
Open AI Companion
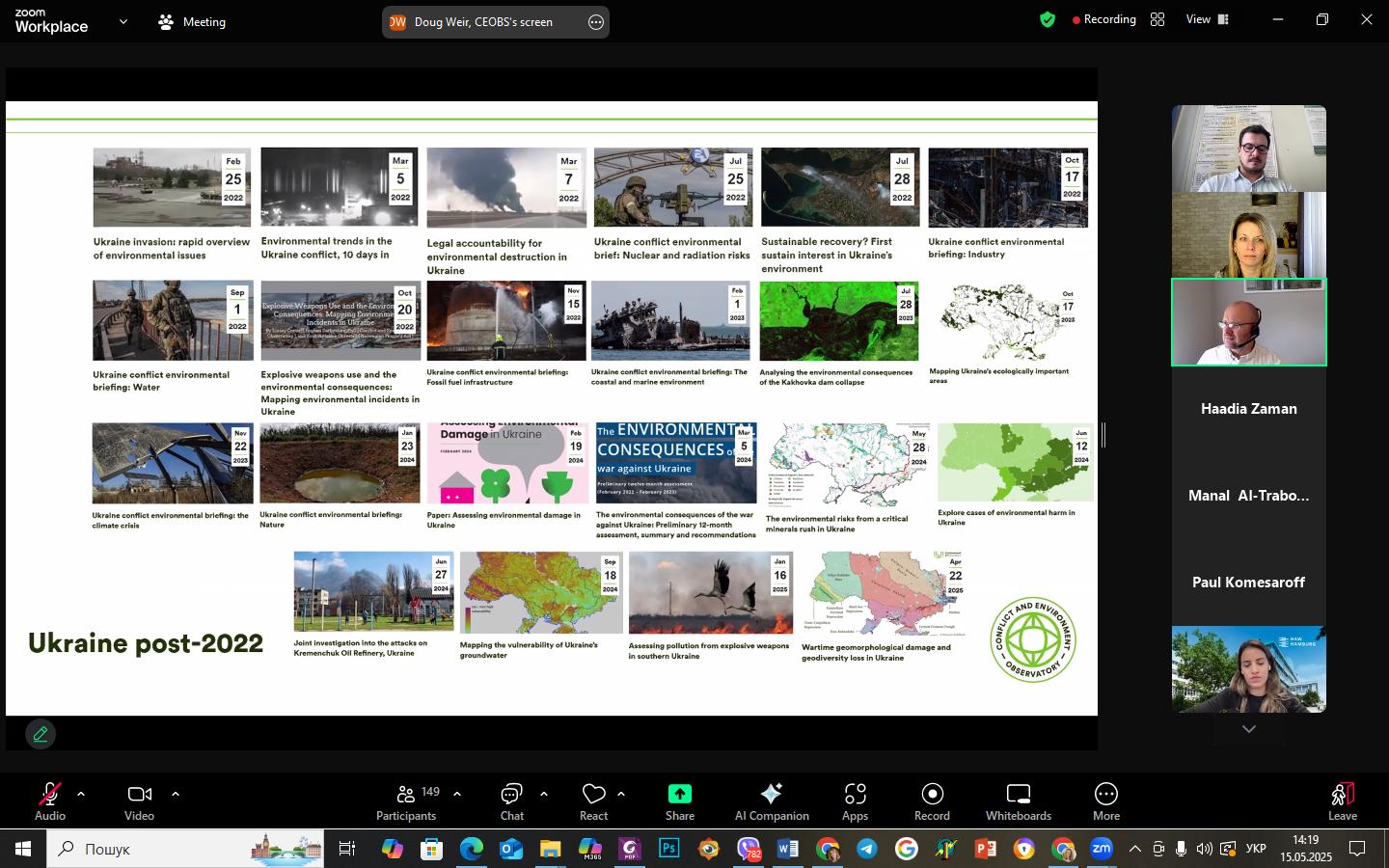[x=772, y=800]
